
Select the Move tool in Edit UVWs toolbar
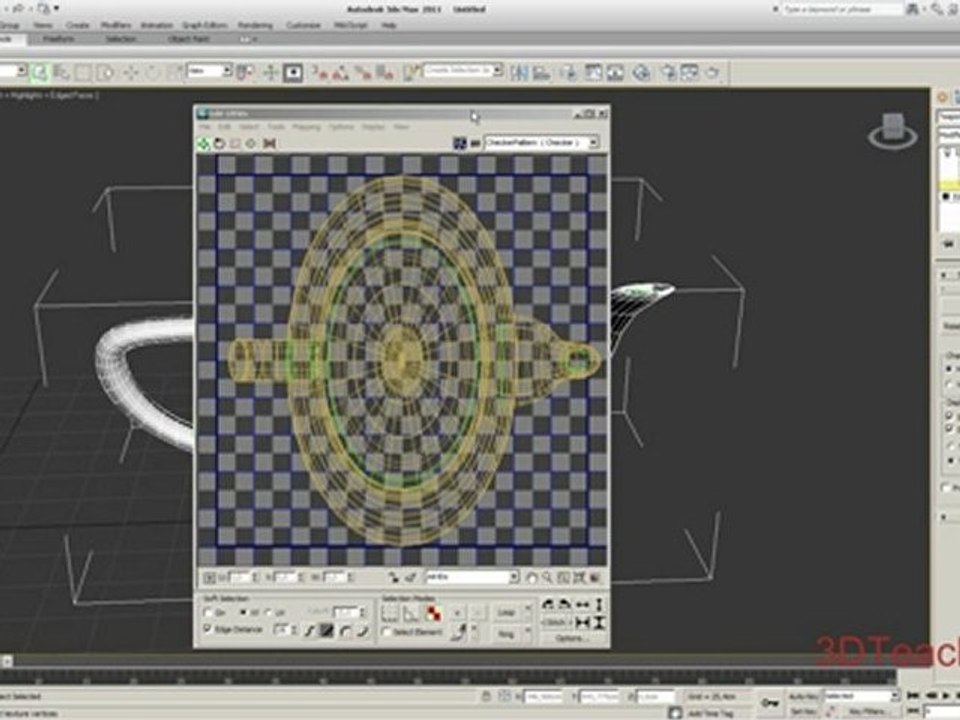click(x=203, y=143)
